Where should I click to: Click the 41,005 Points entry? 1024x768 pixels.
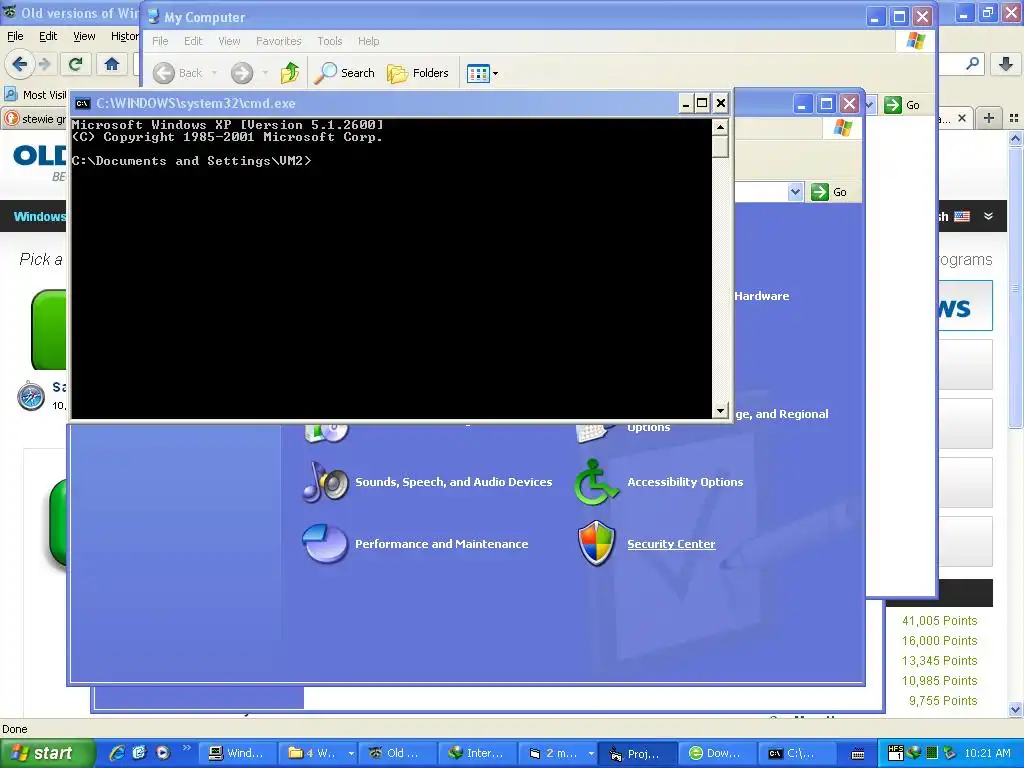[939, 620]
